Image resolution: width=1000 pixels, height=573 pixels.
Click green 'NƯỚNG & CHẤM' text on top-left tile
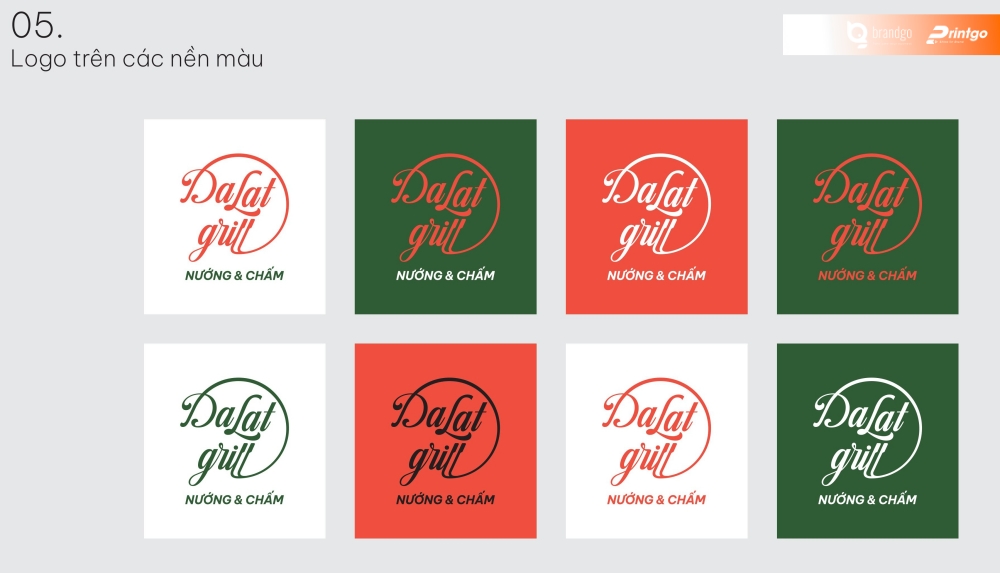click(x=234, y=275)
